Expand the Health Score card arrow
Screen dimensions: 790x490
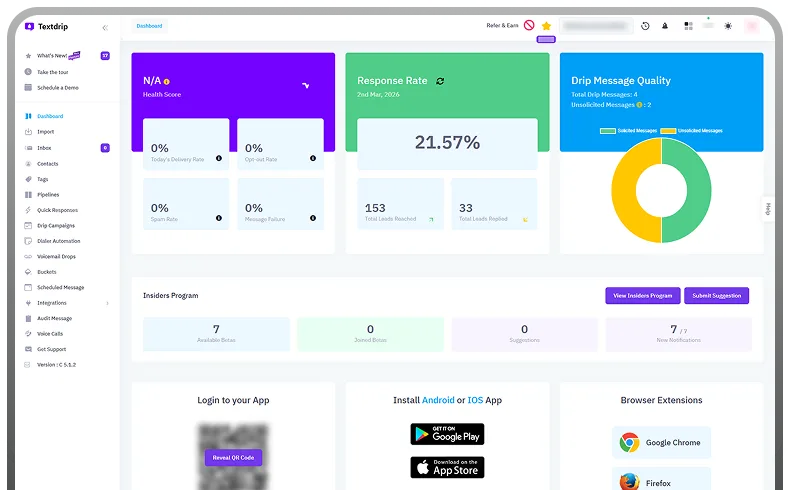point(305,86)
